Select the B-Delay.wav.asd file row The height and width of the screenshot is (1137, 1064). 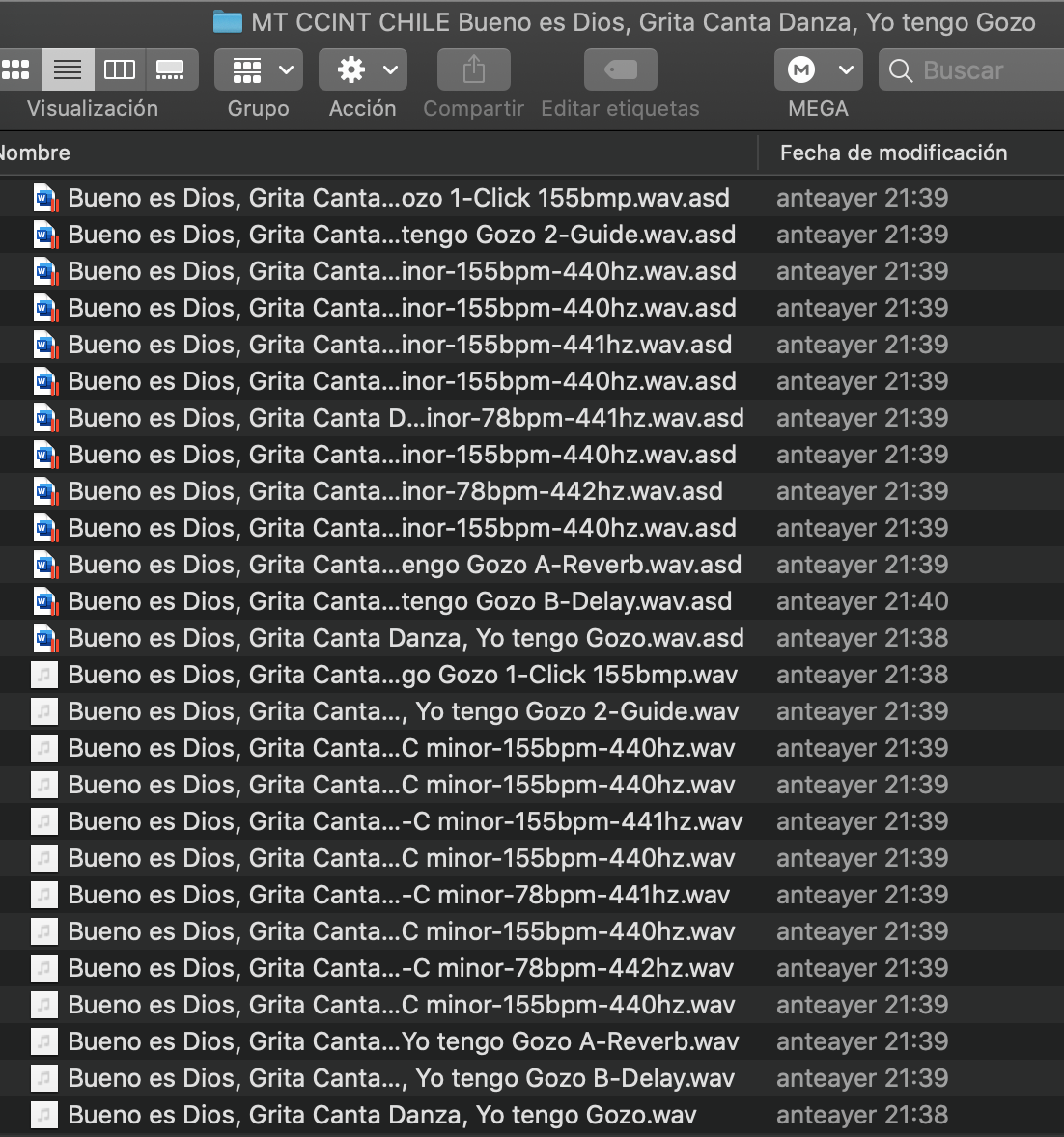click(x=532, y=601)
